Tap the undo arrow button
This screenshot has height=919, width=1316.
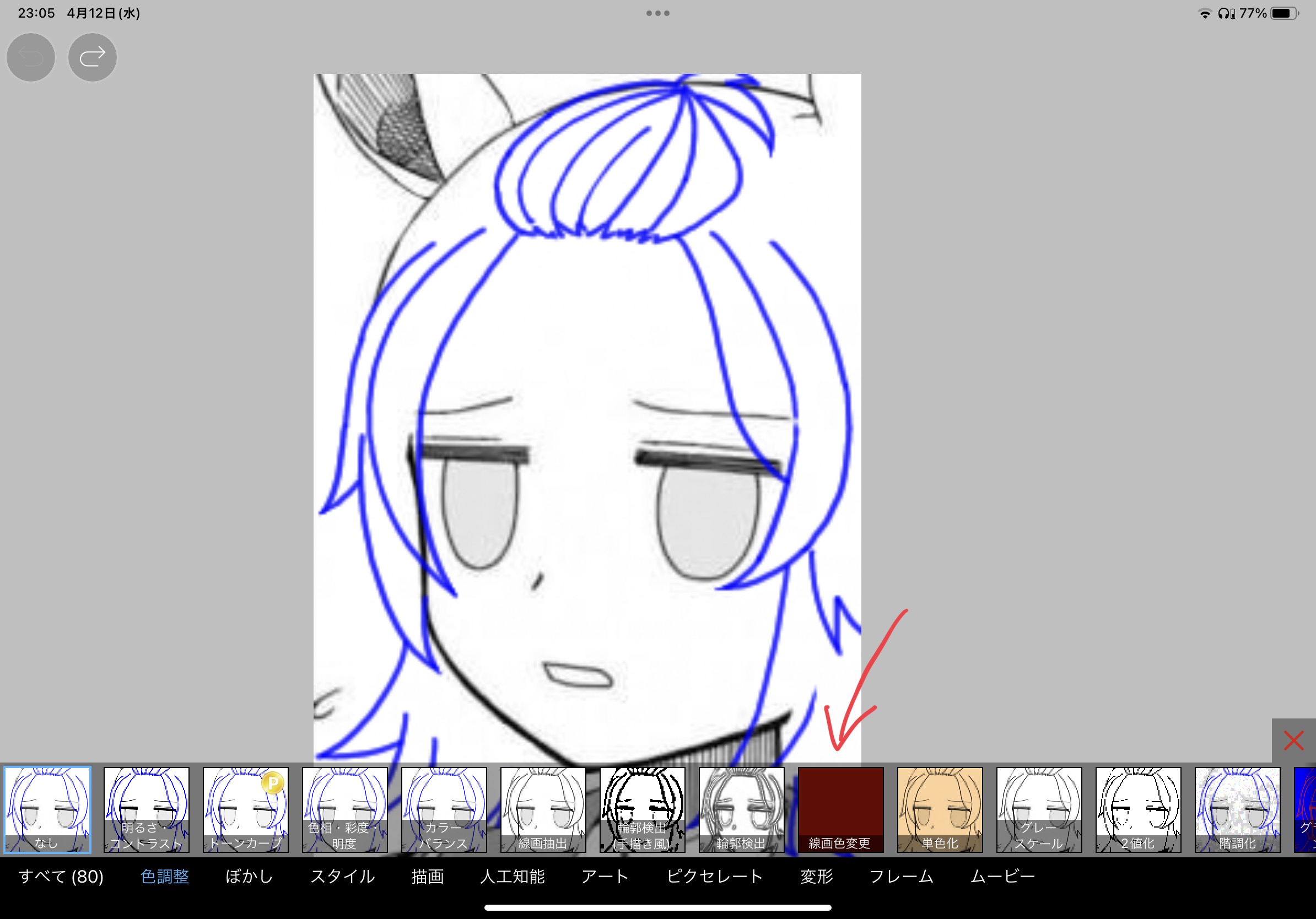31,57
